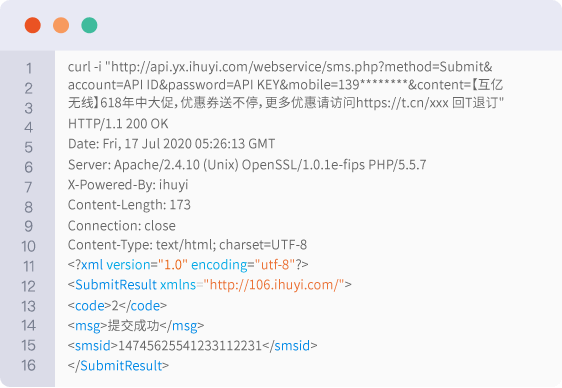The height and width of the screenshot is (388, 562).
Task: Click the X-Powered-By: ihuyi line
Action: click(x=128, y=185)
